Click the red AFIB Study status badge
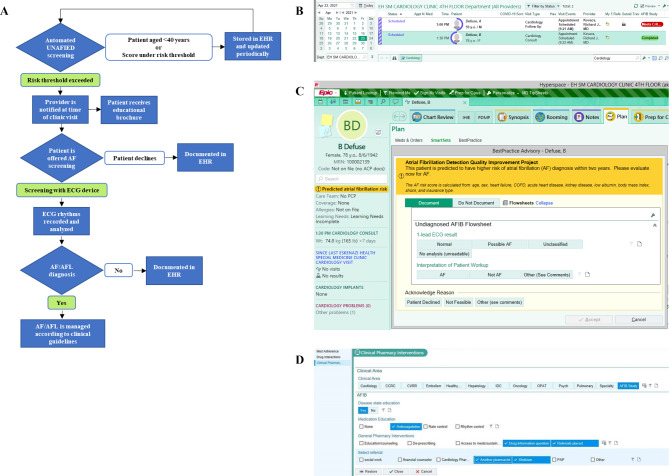This screenshot has width=669, height=476. (652, 24)
